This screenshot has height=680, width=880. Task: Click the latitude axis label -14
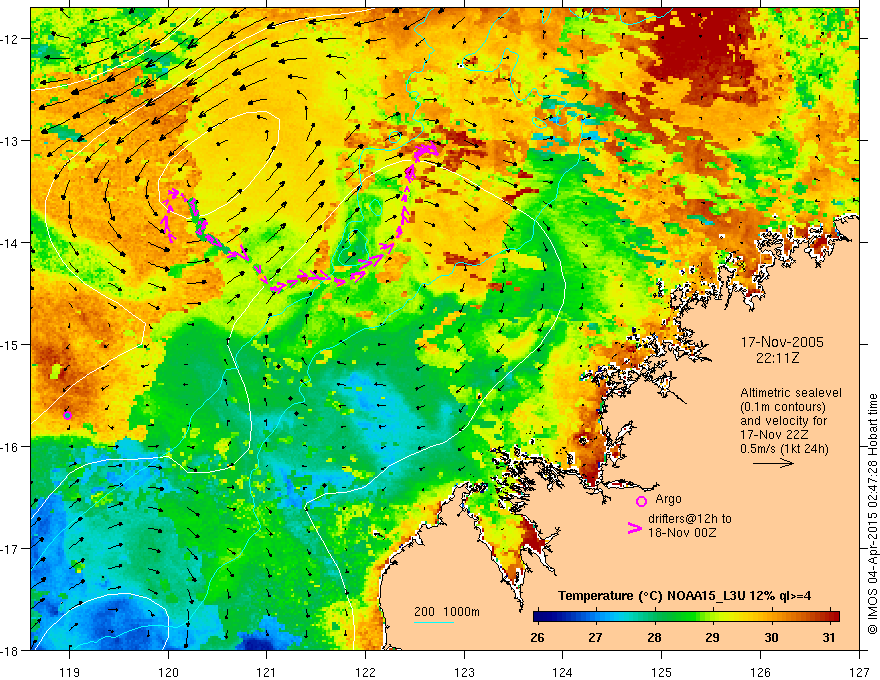(10, 242)
